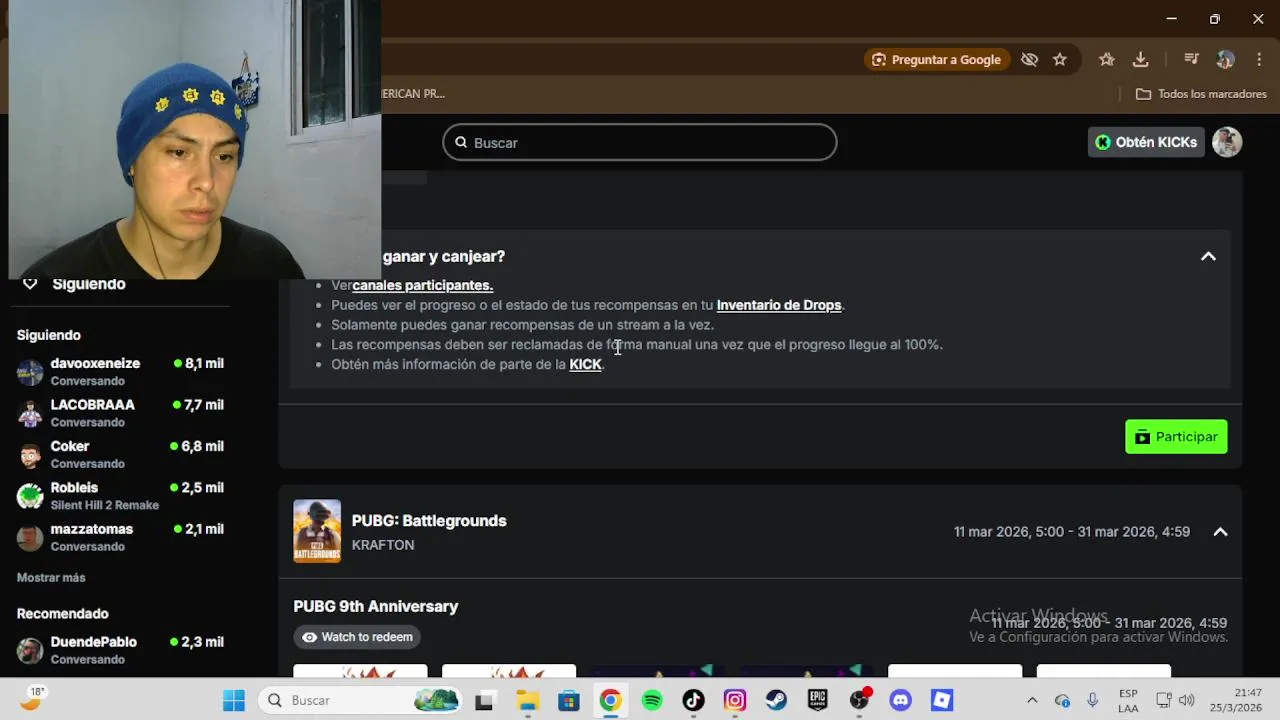The image size is (1280, 720).
Task: Click the green Participar button
Action: coord(1176,437)
